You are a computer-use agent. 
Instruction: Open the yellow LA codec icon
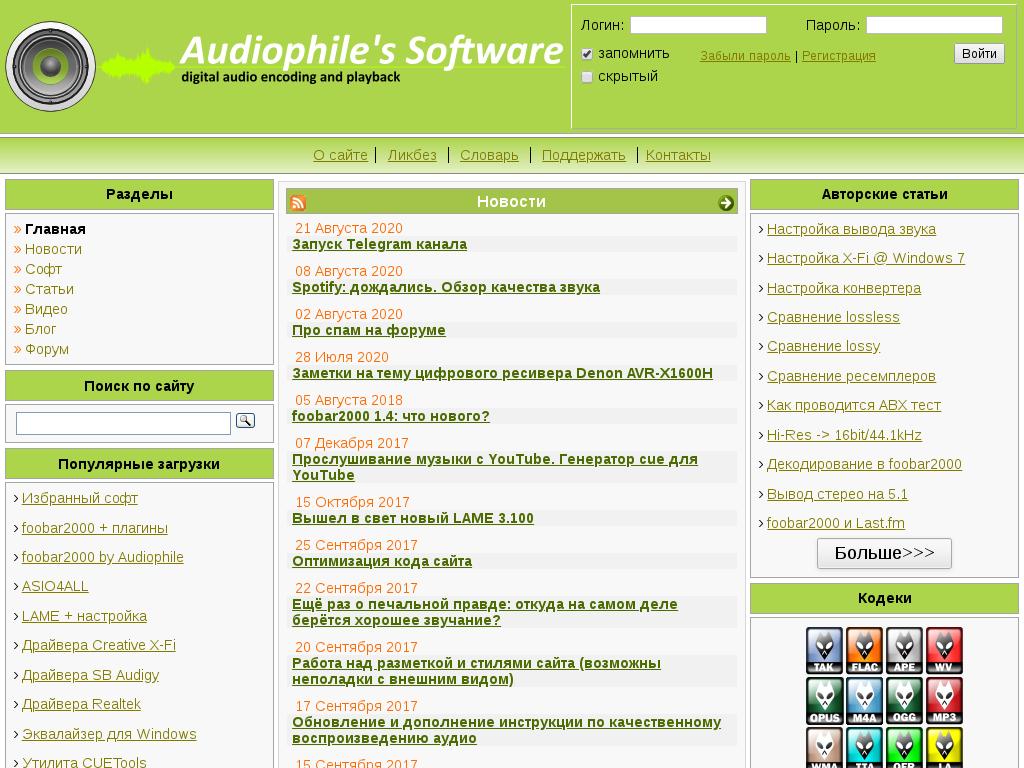(944, 748)
